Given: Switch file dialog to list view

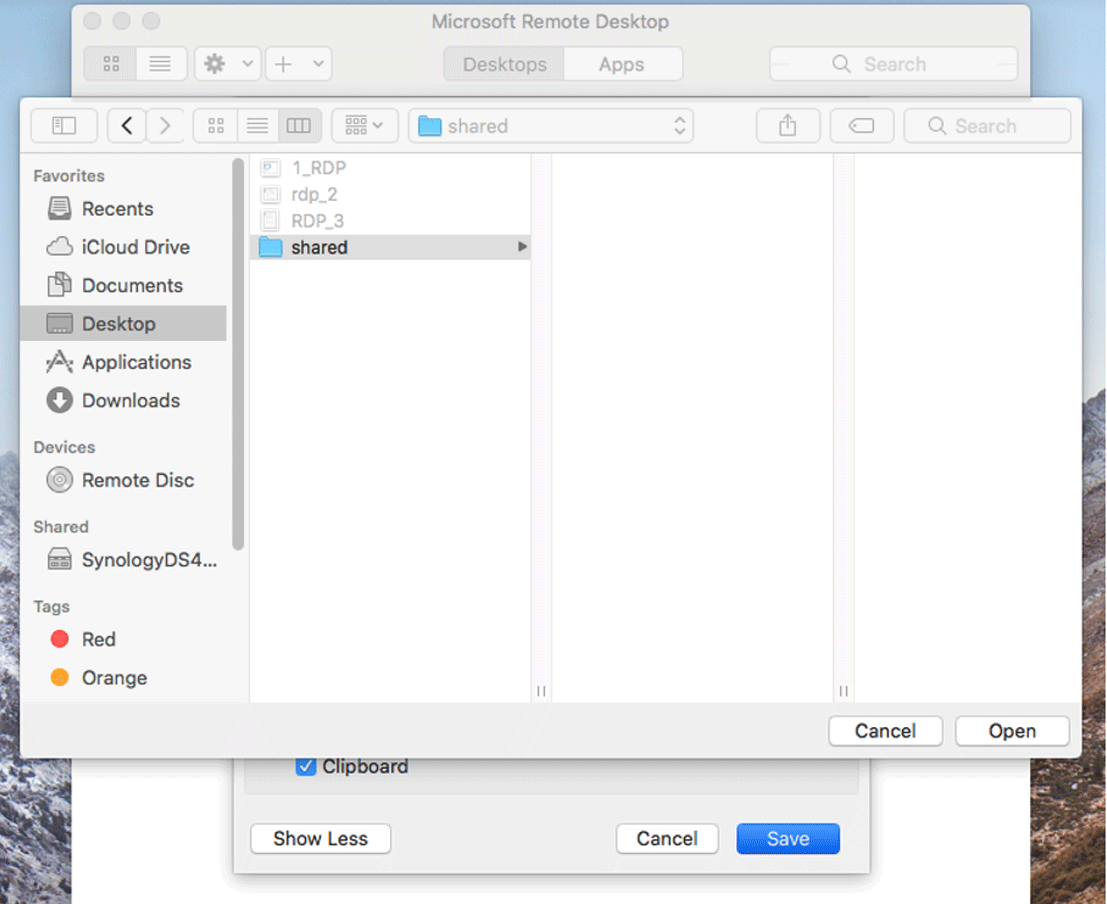Looking at the screenshot, I should tap(258, 126).
